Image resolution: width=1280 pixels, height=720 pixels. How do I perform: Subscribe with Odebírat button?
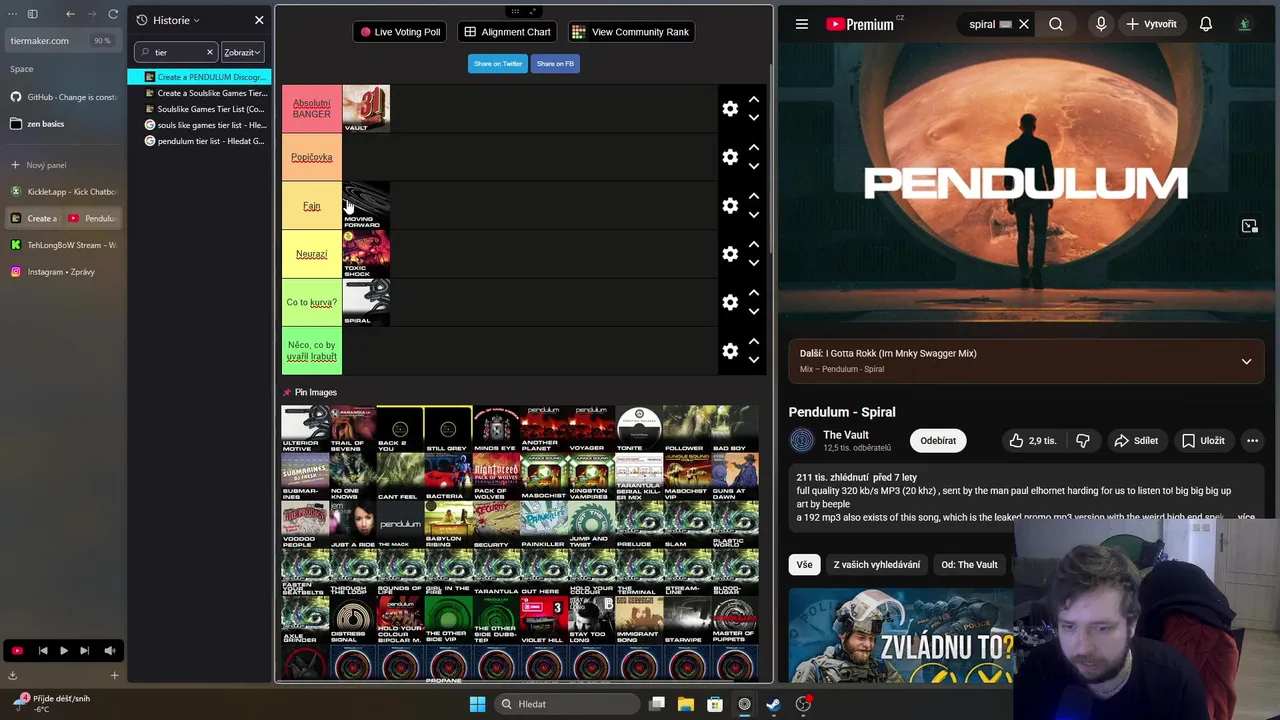(938, 441)
